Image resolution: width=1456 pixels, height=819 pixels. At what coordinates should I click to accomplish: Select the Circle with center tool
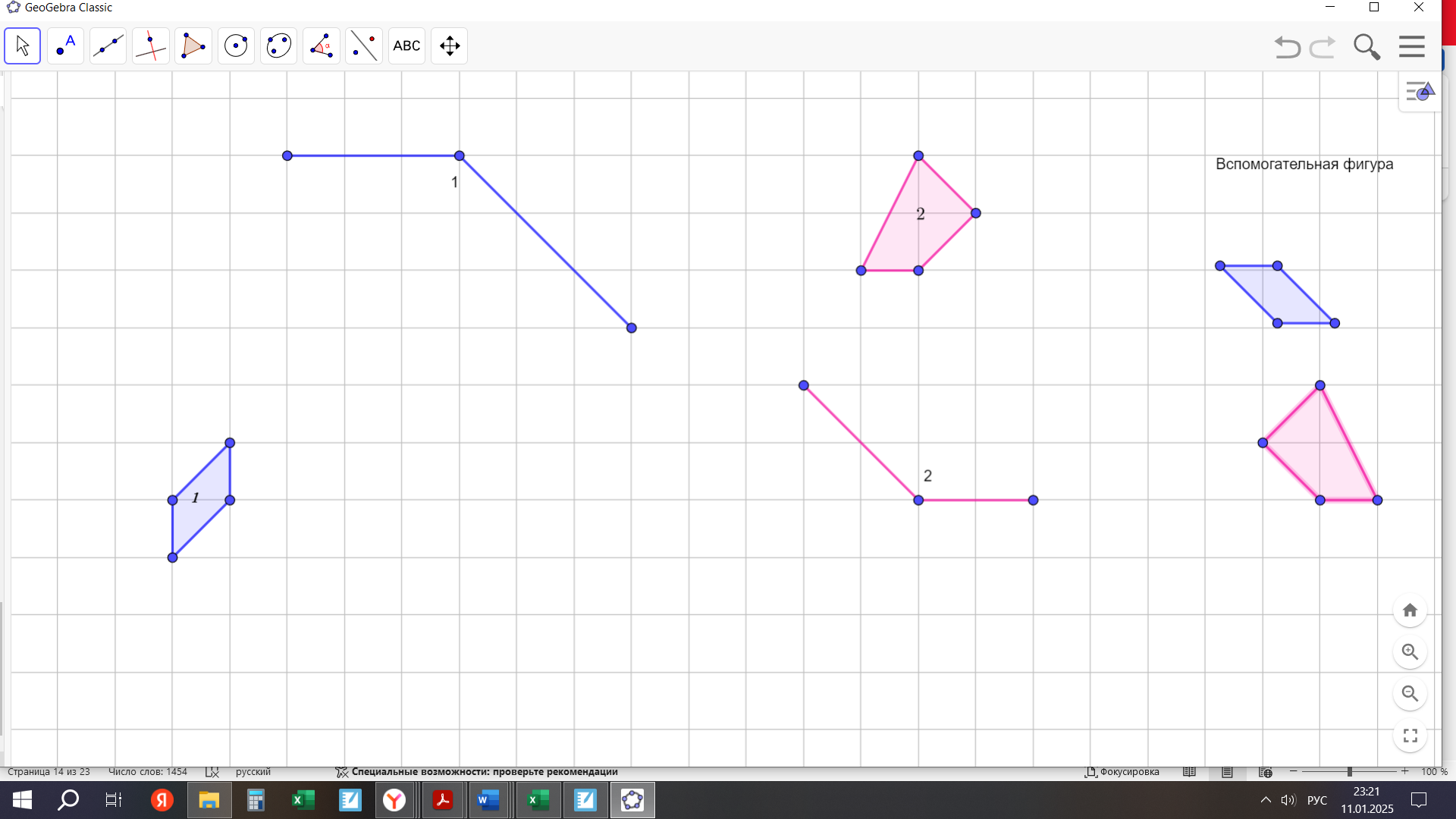tap(236, 46)
